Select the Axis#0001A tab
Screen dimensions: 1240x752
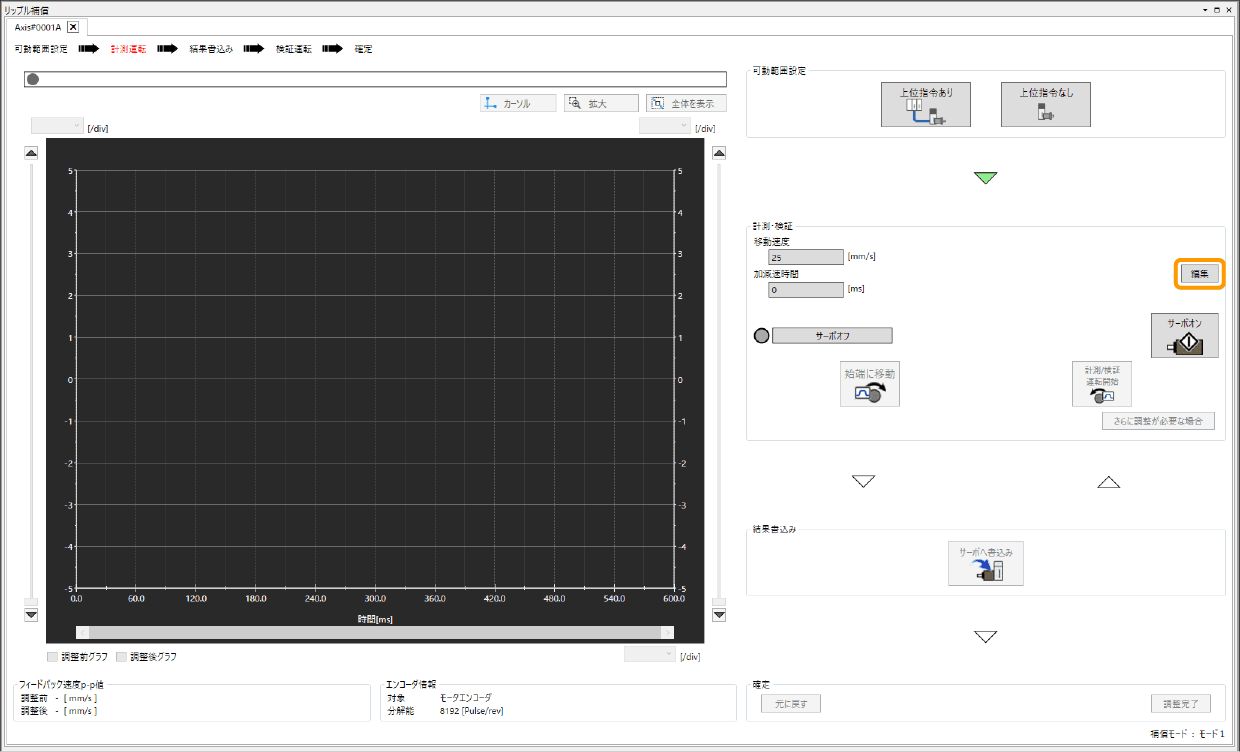pos(38,27)
